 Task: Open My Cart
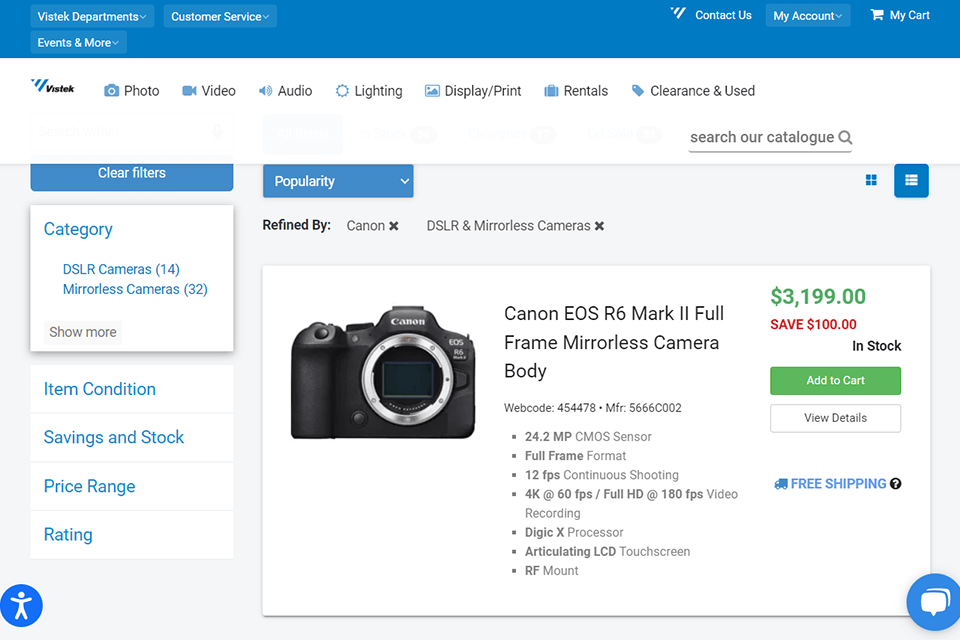point(900,15)
